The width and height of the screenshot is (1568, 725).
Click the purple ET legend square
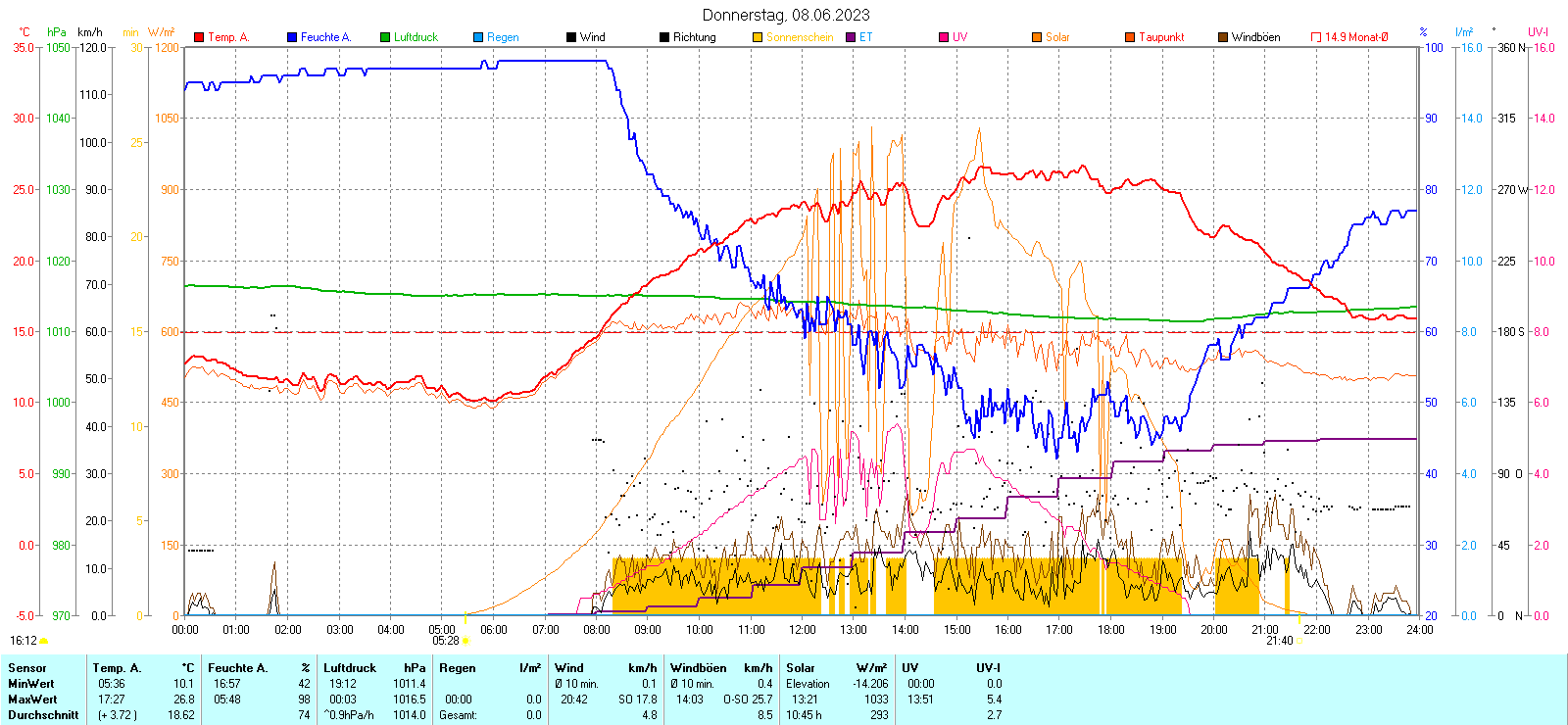[x=851, y=37]
